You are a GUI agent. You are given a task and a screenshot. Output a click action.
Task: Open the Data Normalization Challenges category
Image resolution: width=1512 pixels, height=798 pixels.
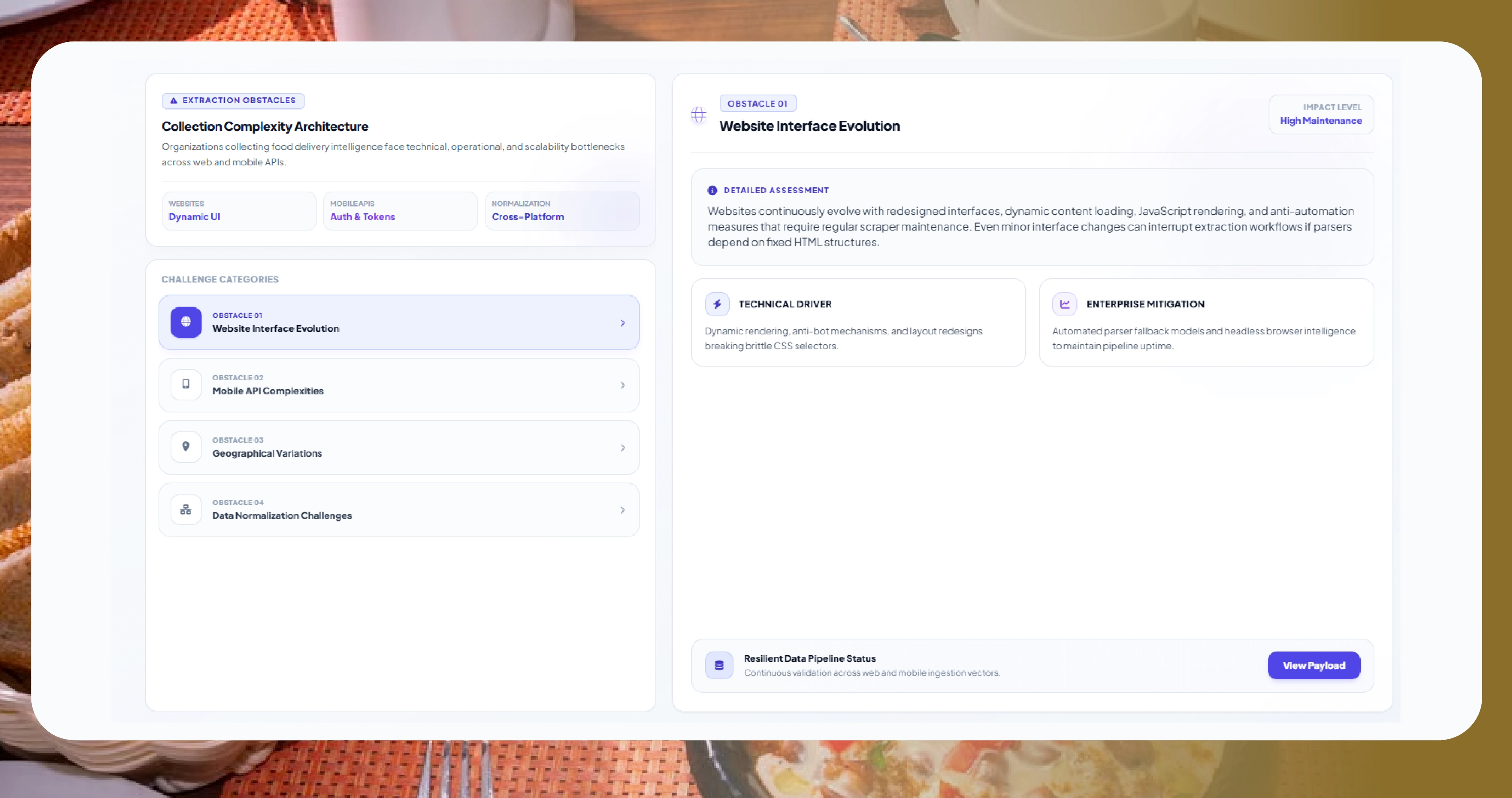click(x=399, y=509)
